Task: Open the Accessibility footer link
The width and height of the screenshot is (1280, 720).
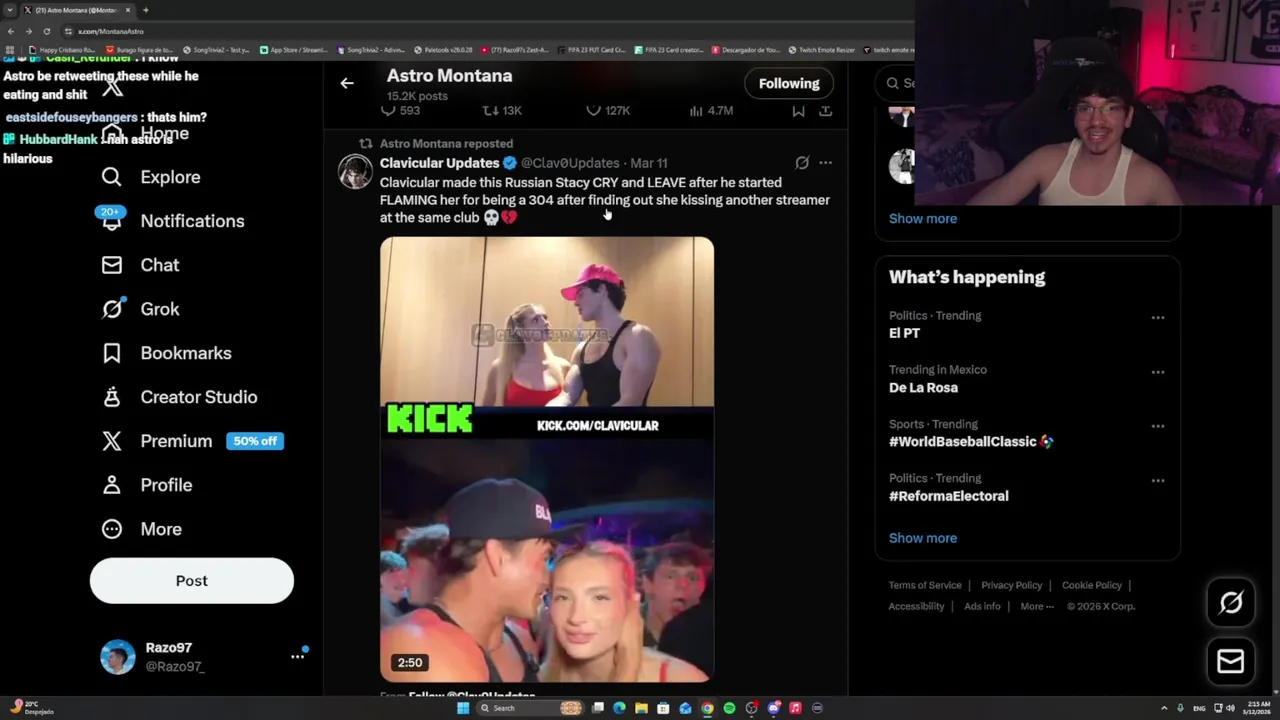Action: pyautogui.click(x=916, y=606)
